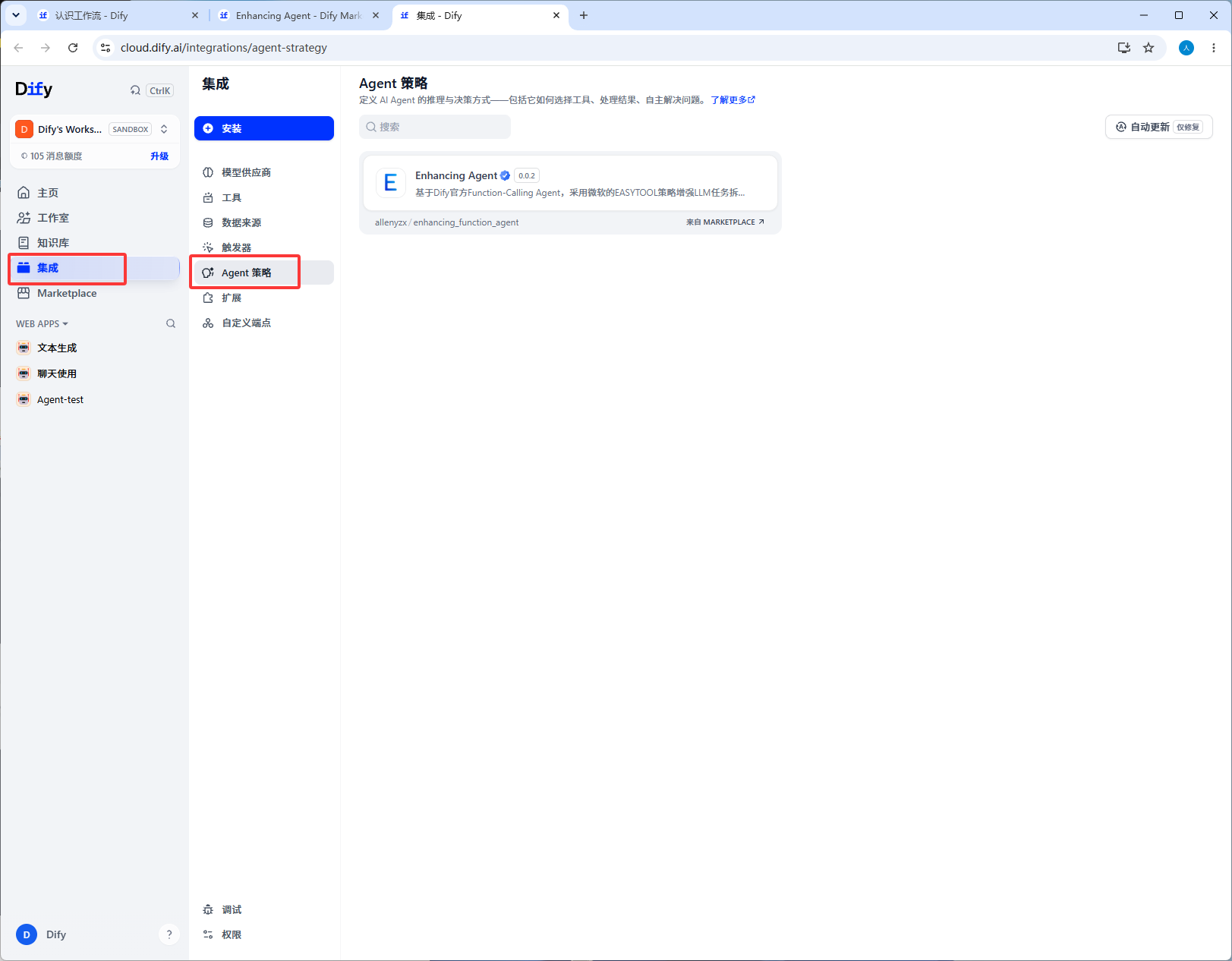Click the 工具 tools icon
Viewport: 1232px width, 961px height.
pyautogui.click(x=208, y=197)
